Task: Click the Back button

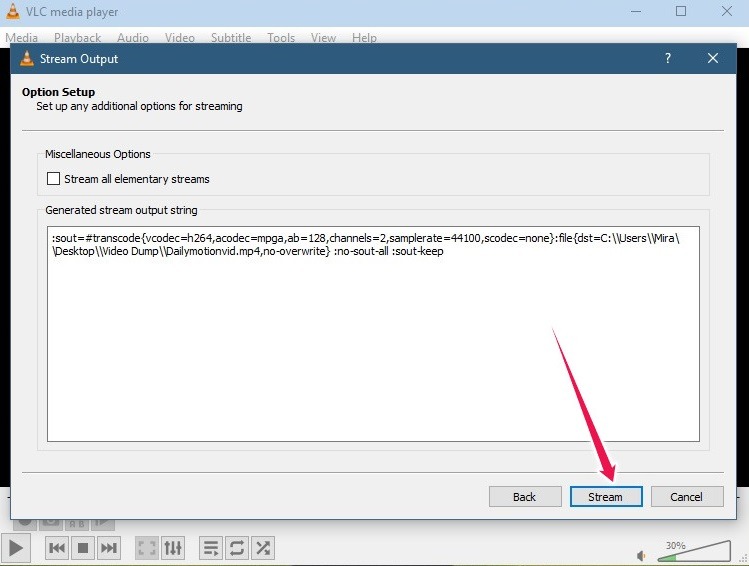Action: pos(525,497)
